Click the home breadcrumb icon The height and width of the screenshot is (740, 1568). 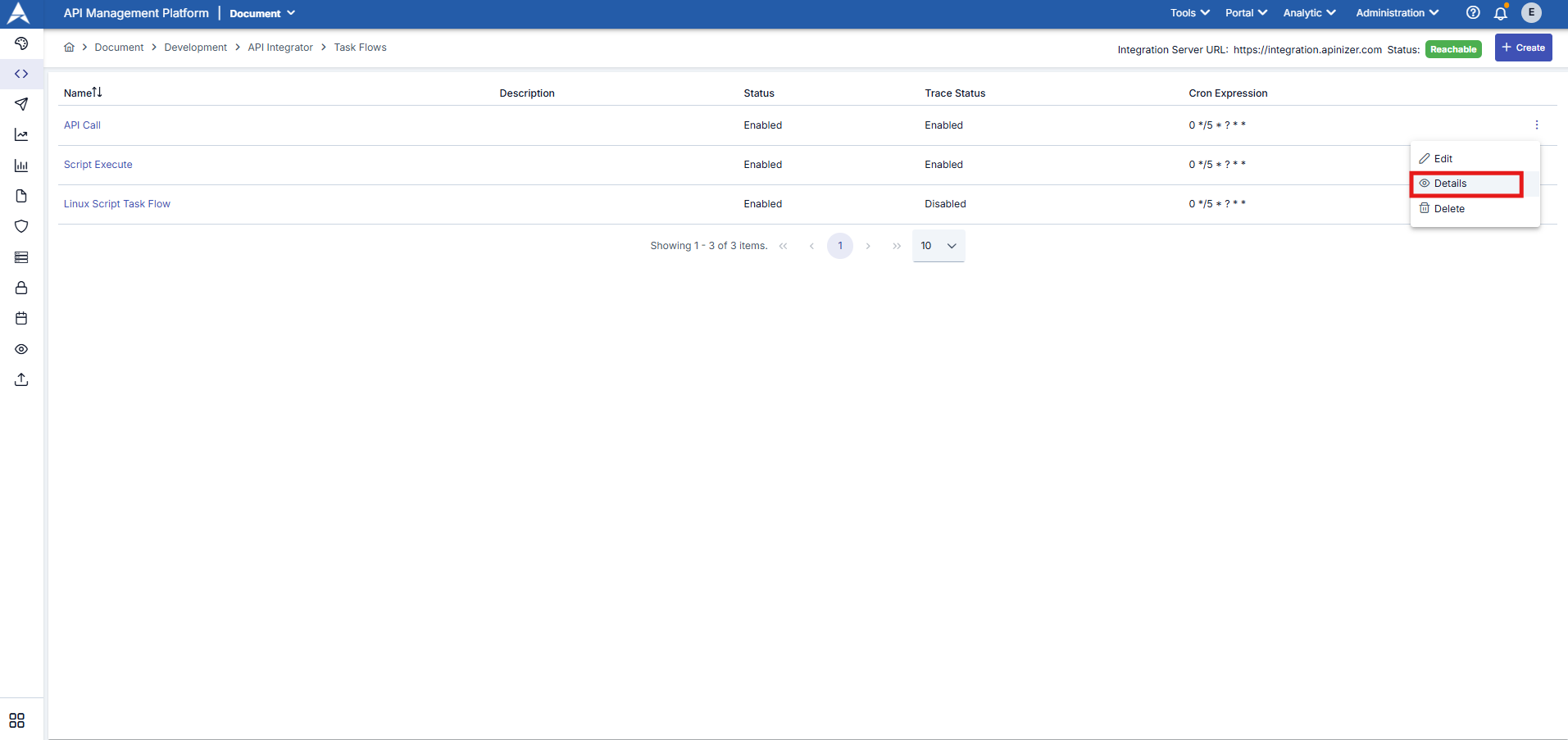(x=70, y=48)
